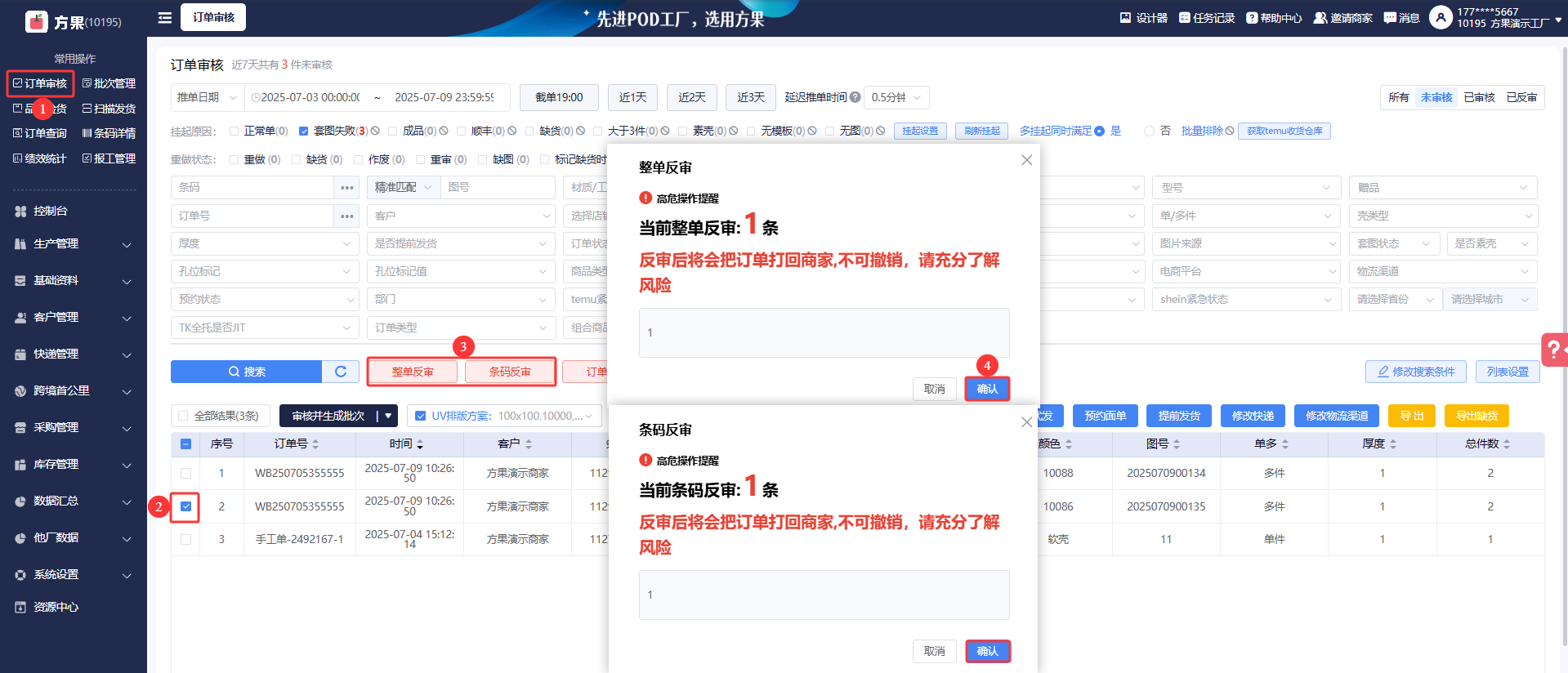The image size is (1568, 673).
Task: Click the user avatar icon
Action: [1441, 17]
